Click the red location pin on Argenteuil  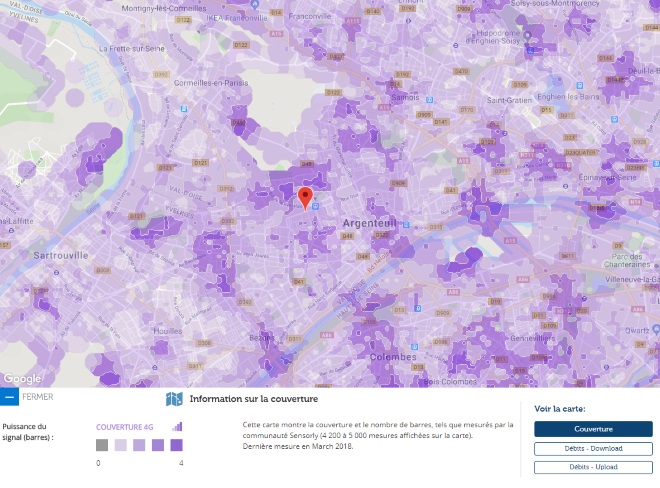[x=305, y=198]
